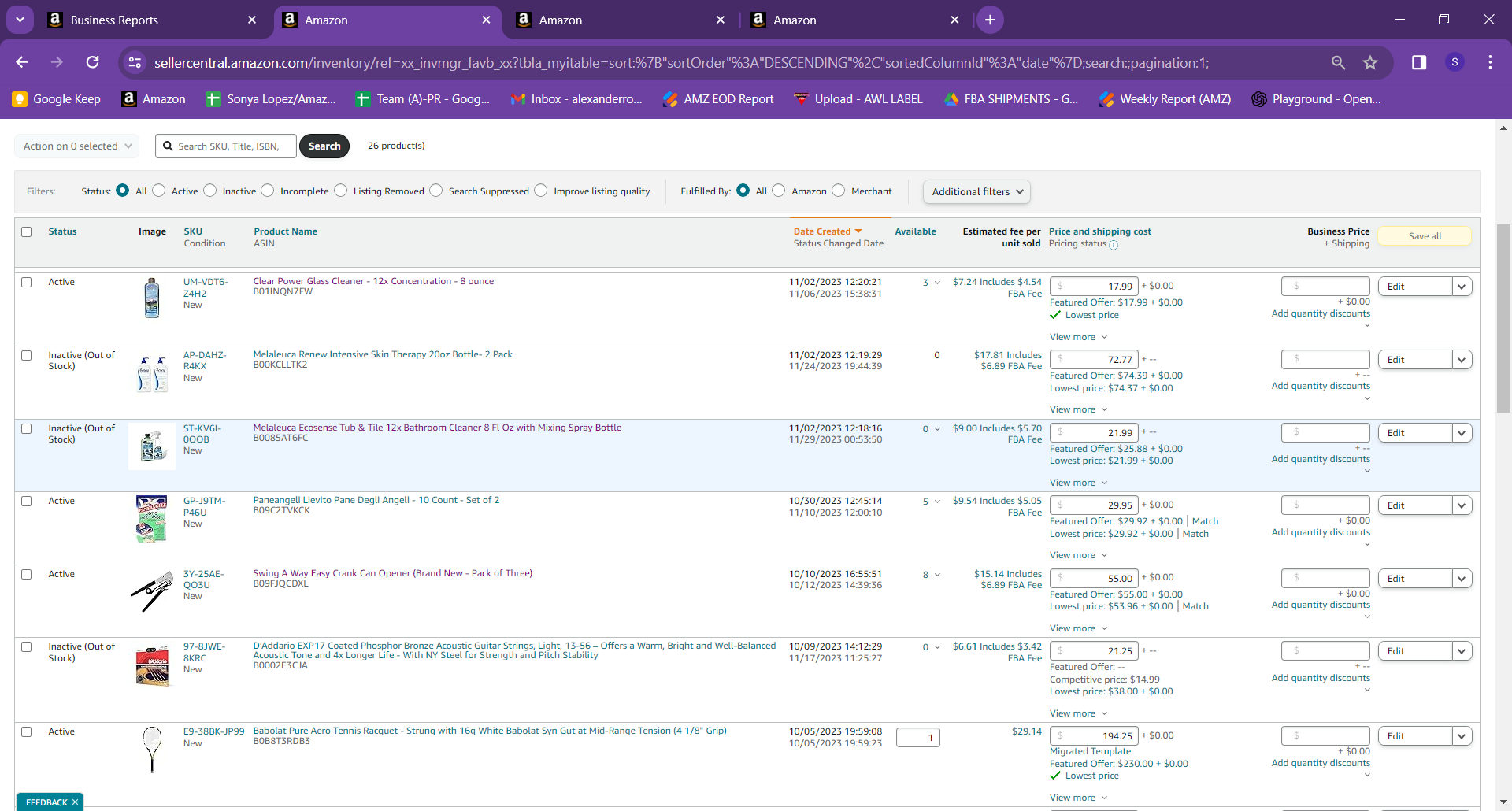
Task: Sort by the Available column header
Action: tap(915, 231)
